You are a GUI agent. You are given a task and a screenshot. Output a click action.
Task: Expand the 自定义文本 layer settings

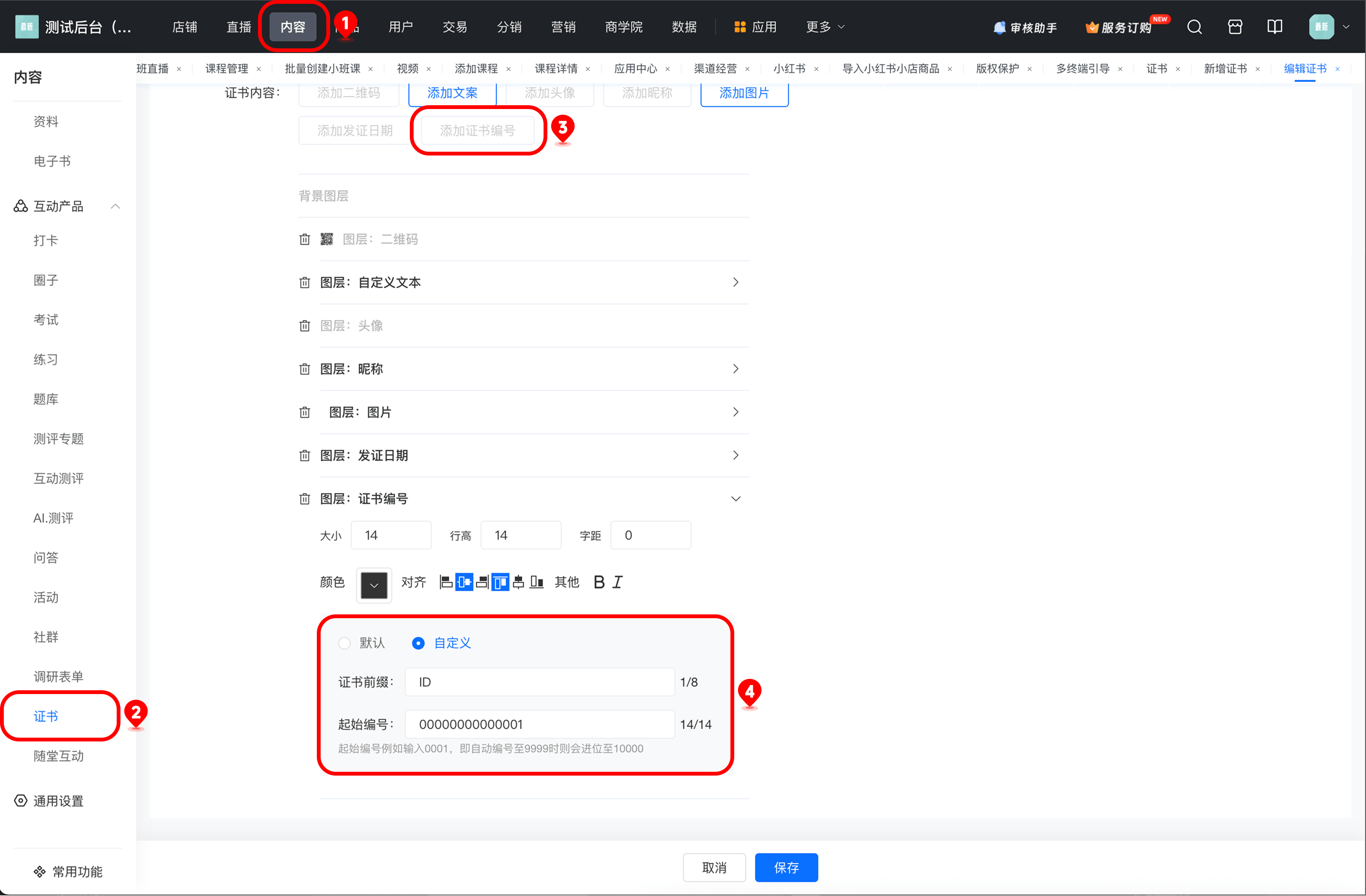(x=735, y=283)
